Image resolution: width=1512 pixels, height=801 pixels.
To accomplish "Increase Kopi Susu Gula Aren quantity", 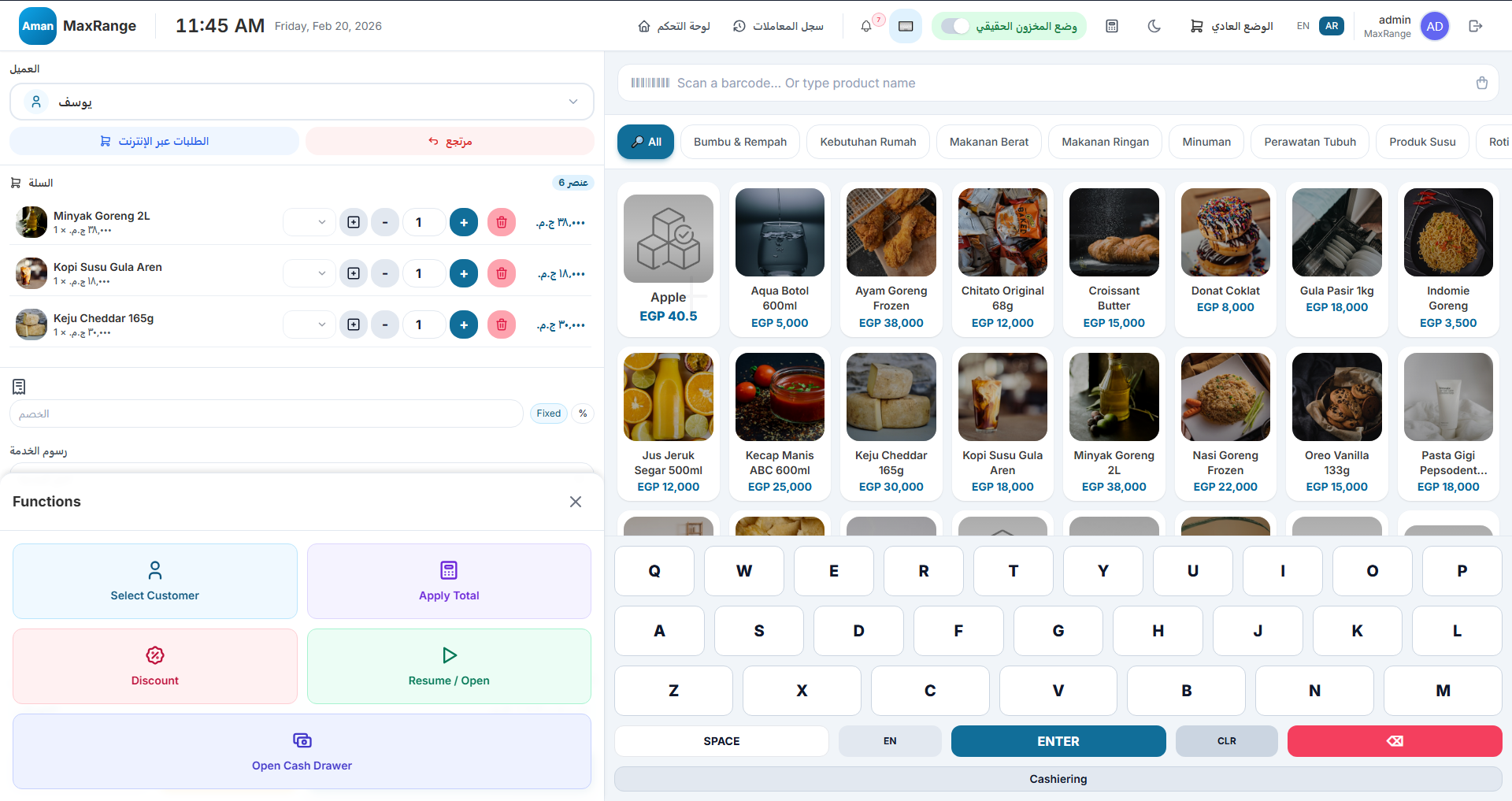I will click(x=463, y=273).
